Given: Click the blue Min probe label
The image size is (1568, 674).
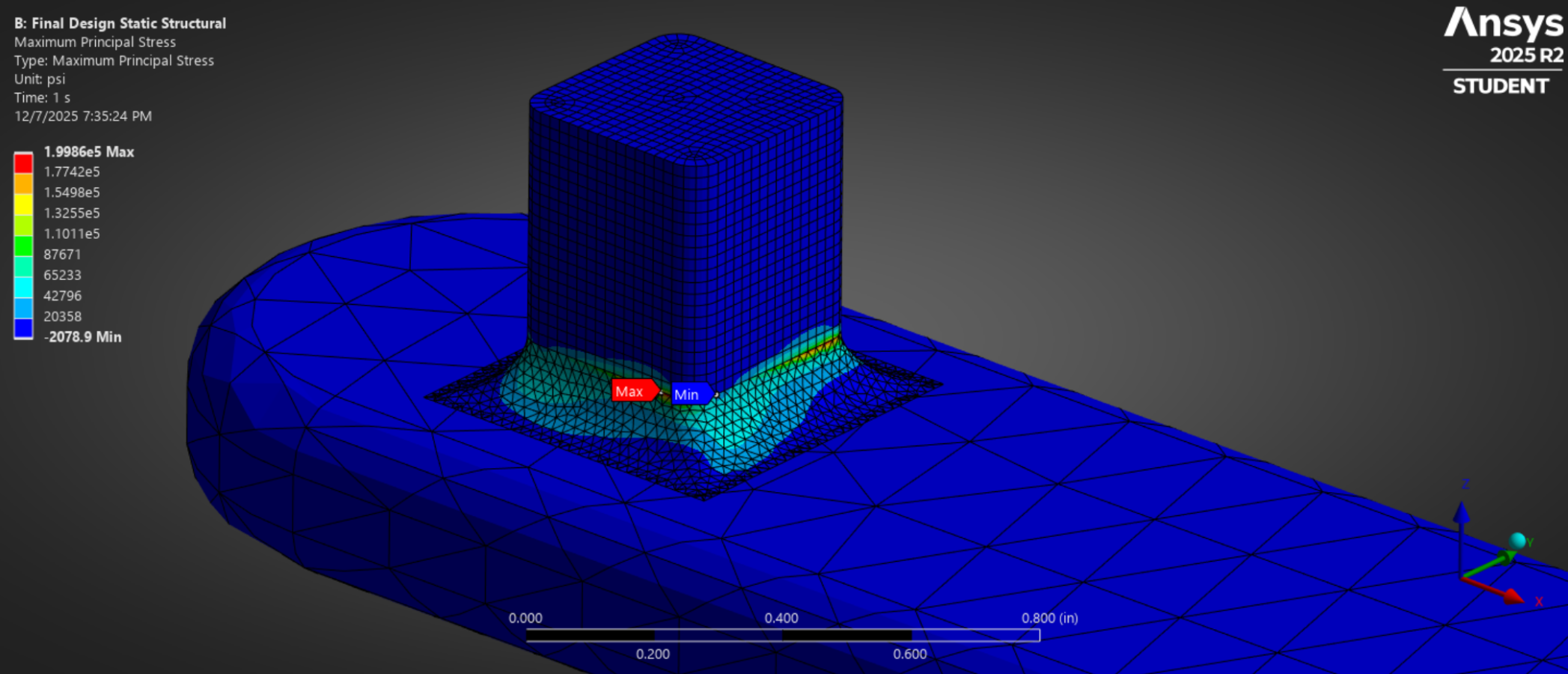Looking at the screenshot, I should (x=692, y=394).
